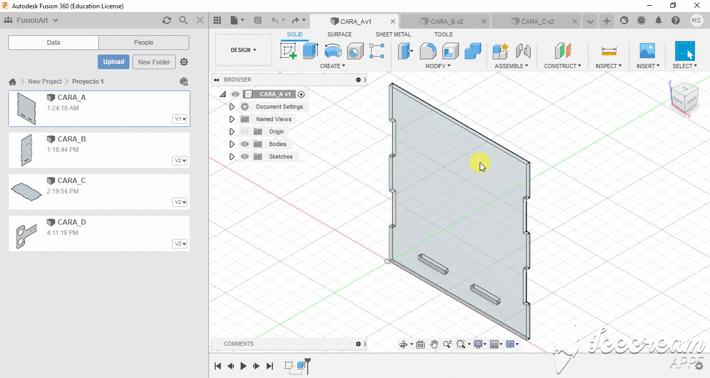Viewport: 710px width, 378px height.
Task: Toggle visibility of Origin folder
Action: pyautogui.click(x=245, y=132)
